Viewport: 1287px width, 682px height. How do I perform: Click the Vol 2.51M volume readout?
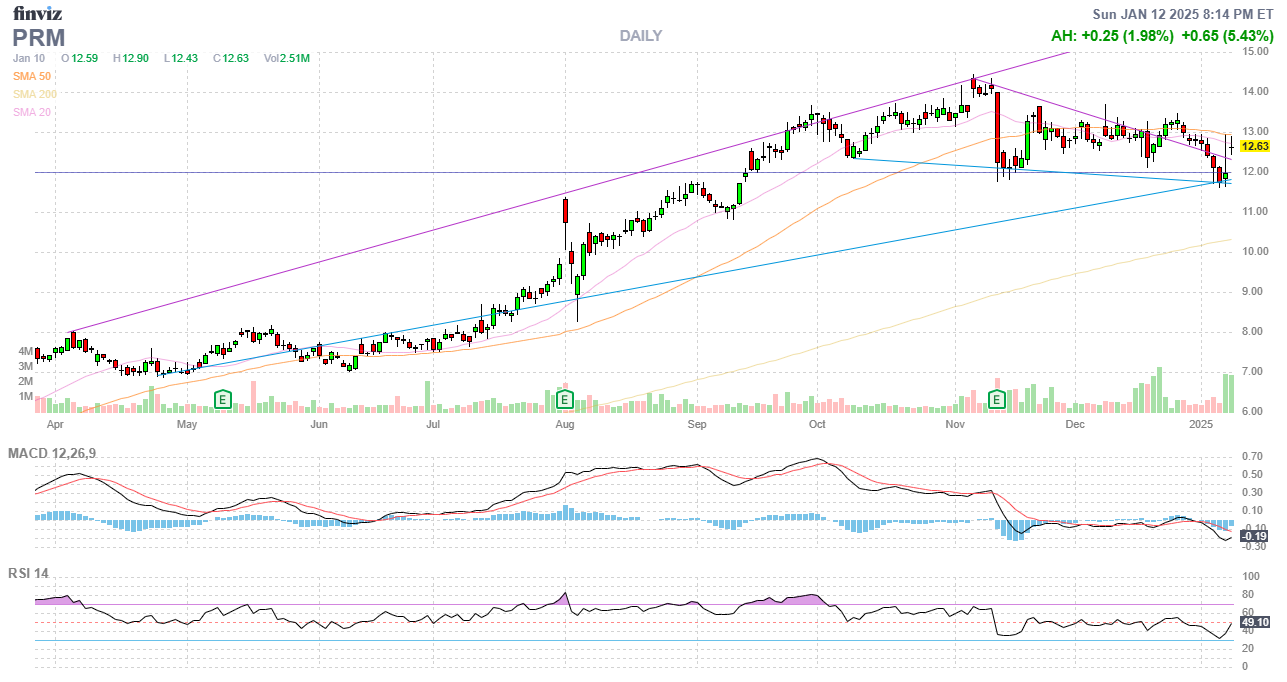pyautogui.click(x=286, y=58)
